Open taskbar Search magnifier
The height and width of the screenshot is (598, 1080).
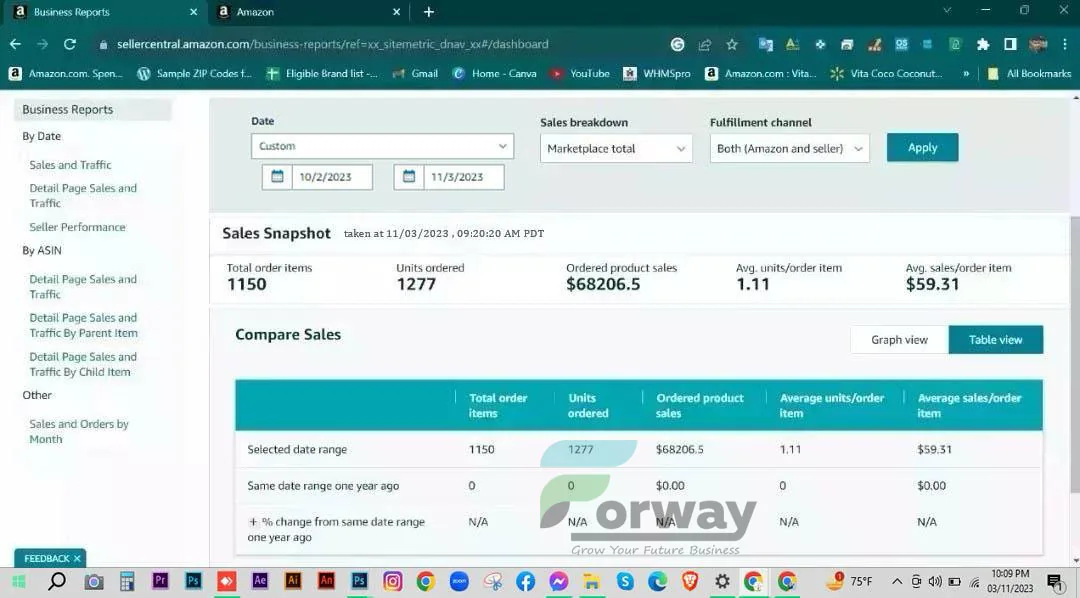[x=56, y=581]
